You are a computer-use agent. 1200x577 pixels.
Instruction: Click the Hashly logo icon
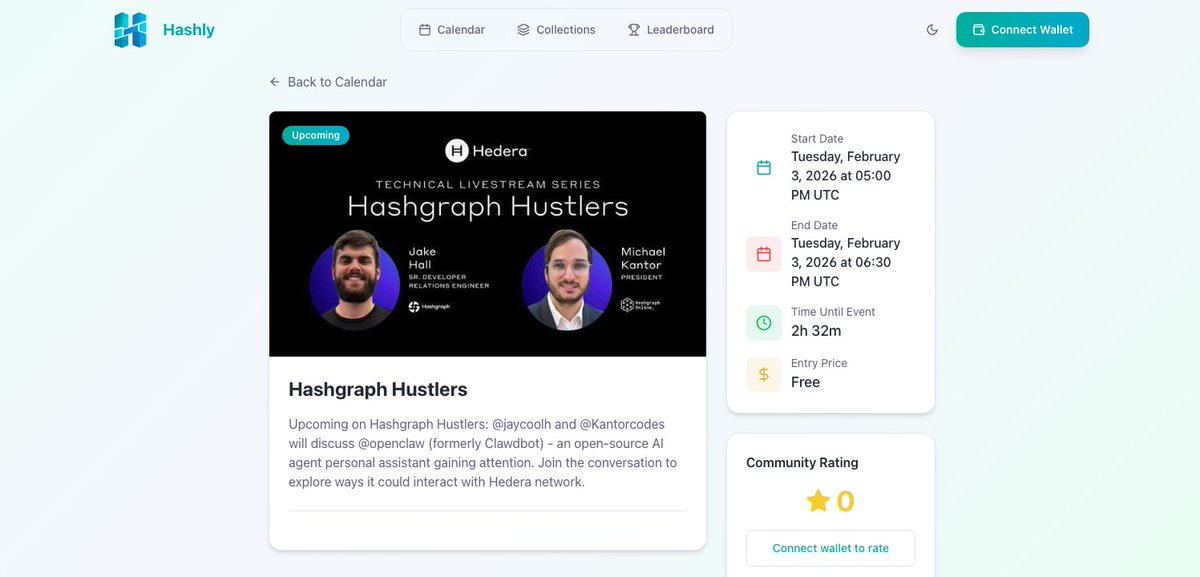coord(130,30)
